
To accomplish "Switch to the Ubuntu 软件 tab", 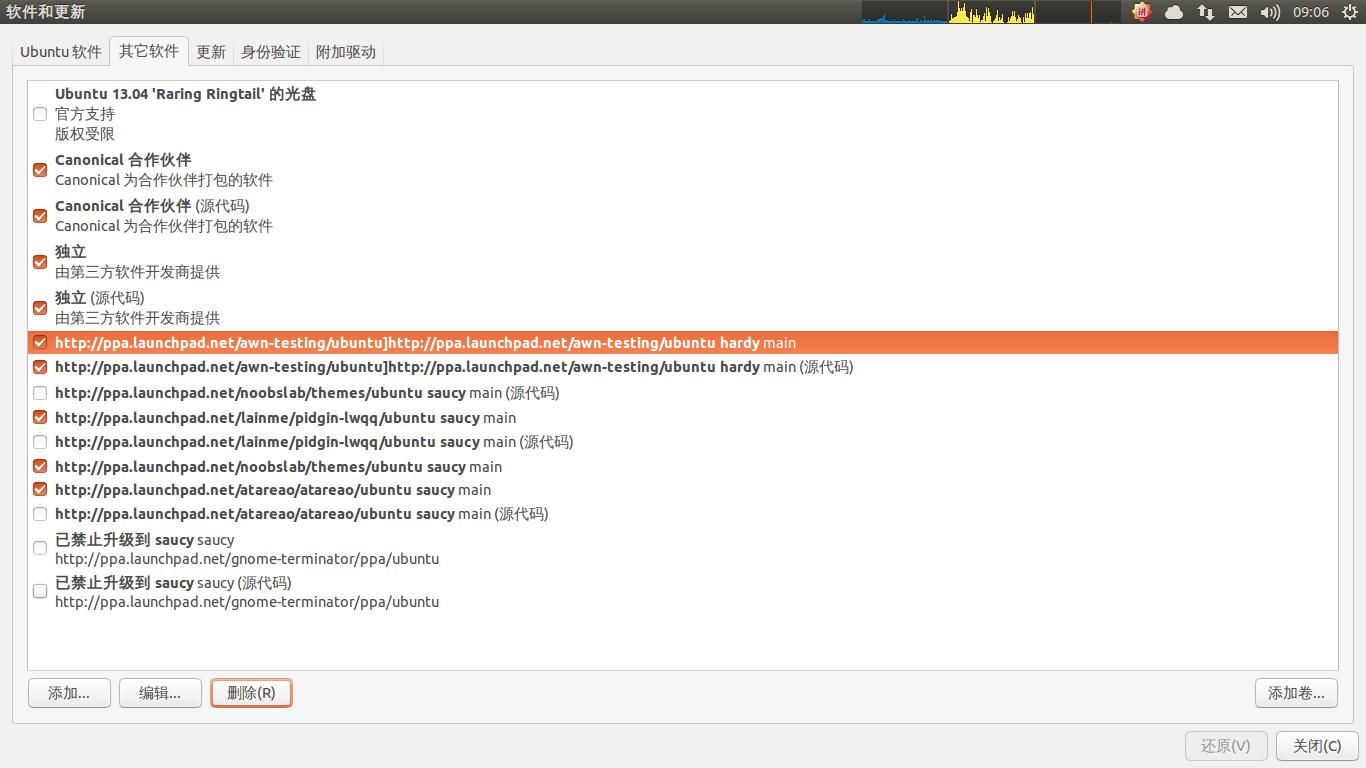I will pyautogui.click(x=61, y=52).
